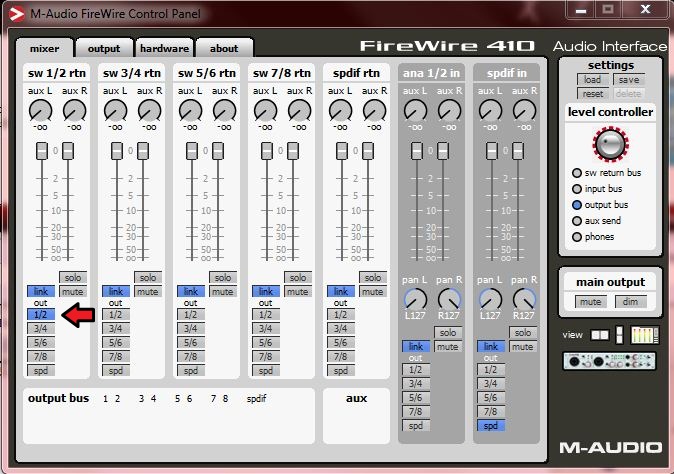Adjust aux L knob on sw 3/4 rtn
The height and width of the screenshot is (474, 674).
tap(115, 110)
